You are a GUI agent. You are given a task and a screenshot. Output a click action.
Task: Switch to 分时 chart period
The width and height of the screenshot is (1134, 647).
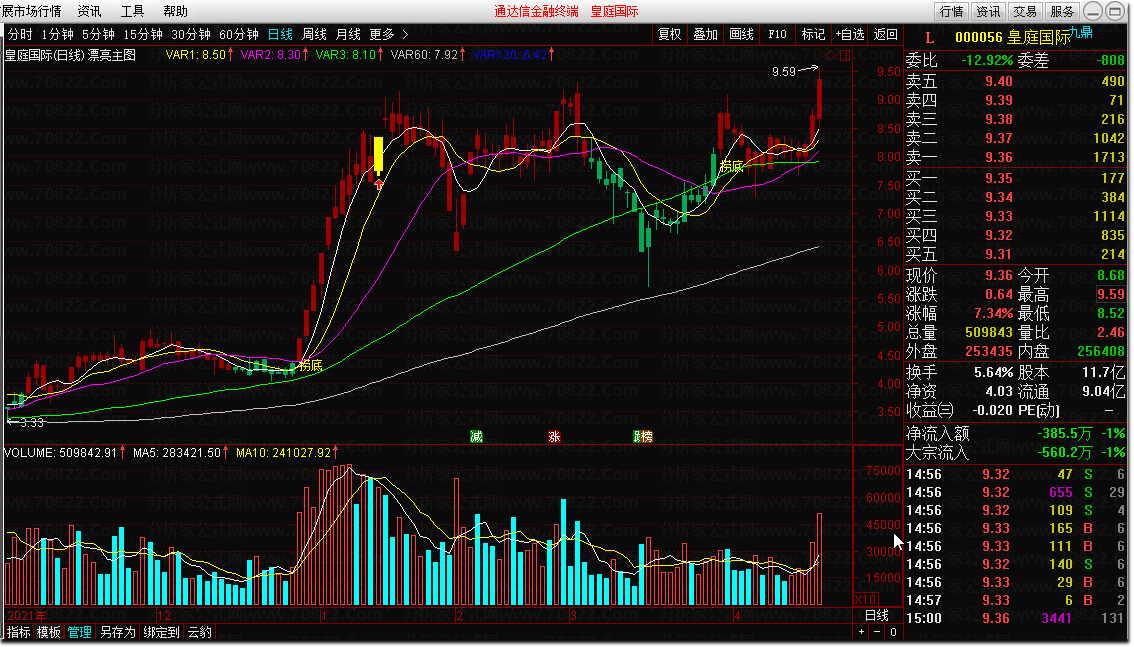(x=20, y=35)
